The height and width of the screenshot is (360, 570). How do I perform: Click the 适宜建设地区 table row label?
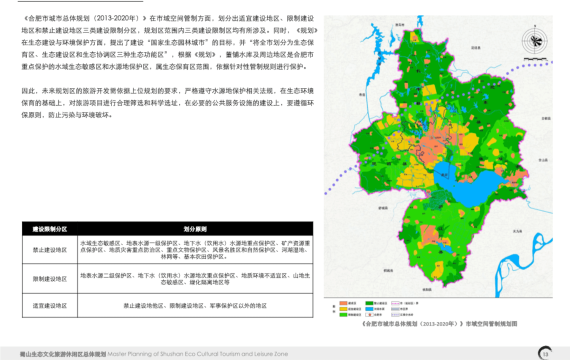coord(50,306)
